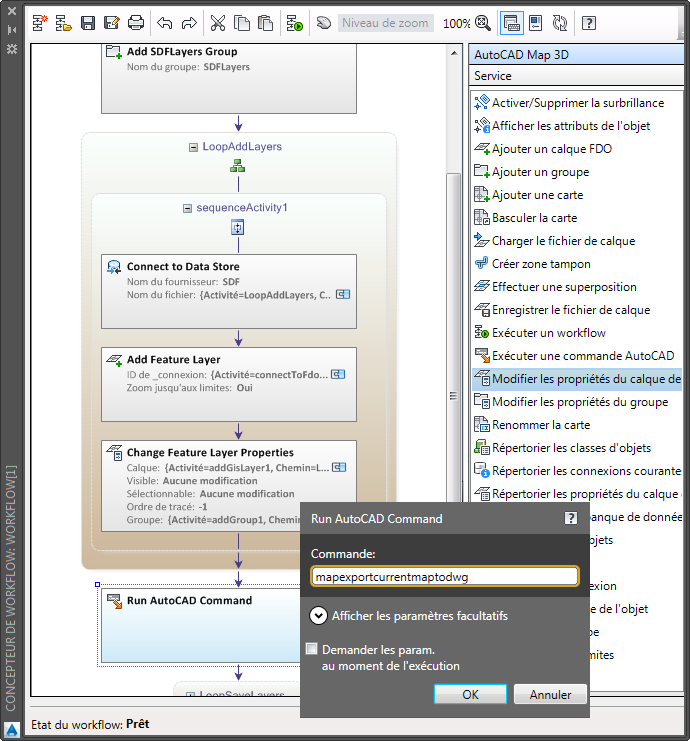Click the sequenceActivity1 sequence icon
This screenshot has width=690, height=741.
point(237,227)
